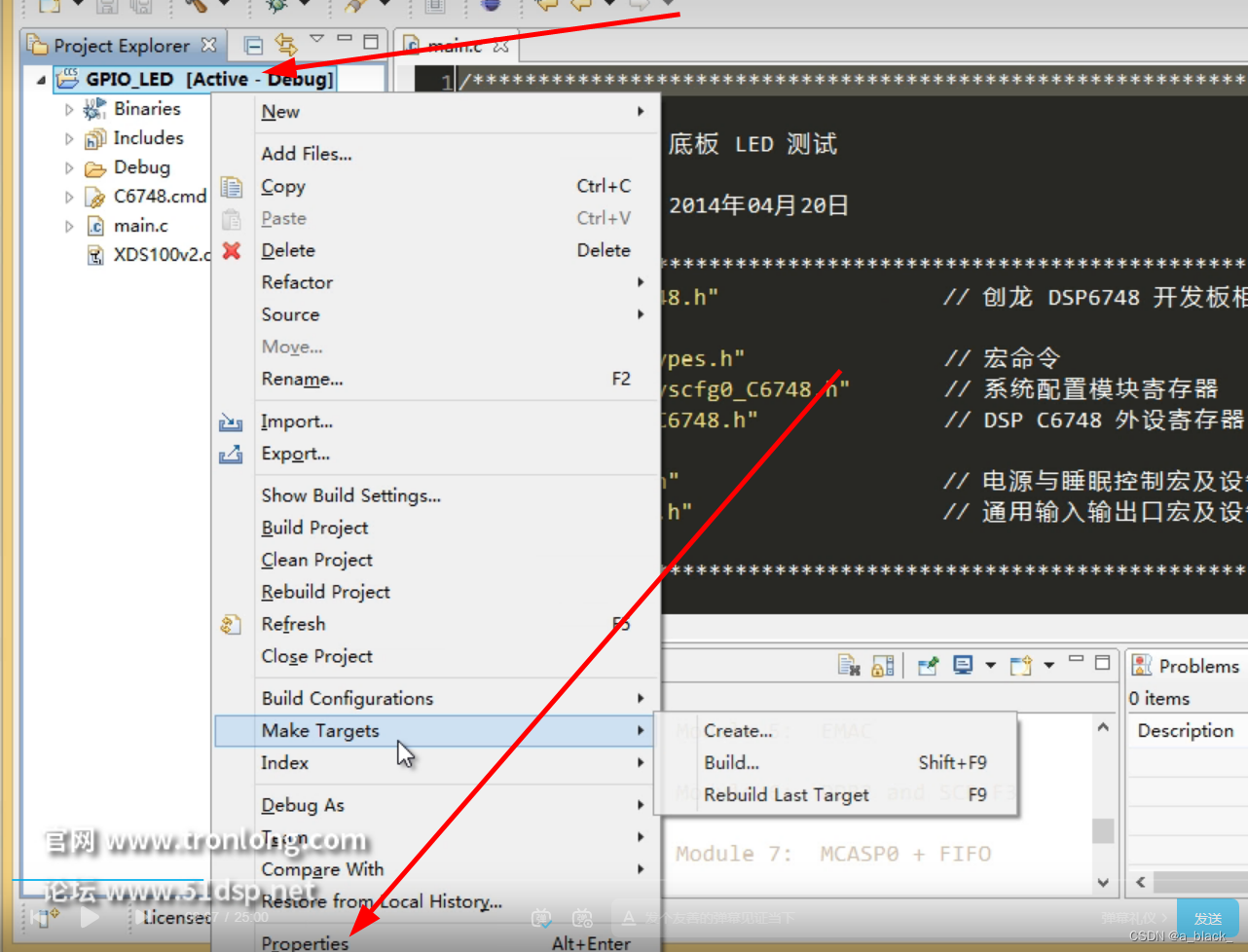Close the Project Explorer tab with its X
This screenshot has width=1248, height=952.
point(208,45)
